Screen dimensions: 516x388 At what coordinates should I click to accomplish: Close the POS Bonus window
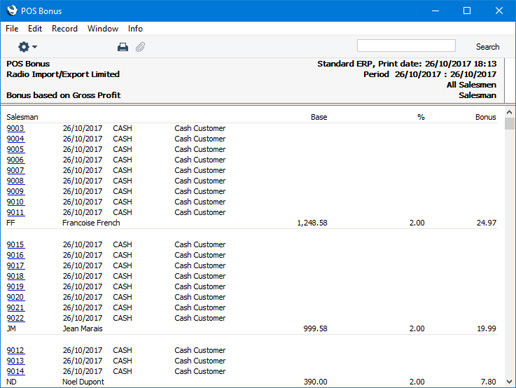[x=499, y=11]
